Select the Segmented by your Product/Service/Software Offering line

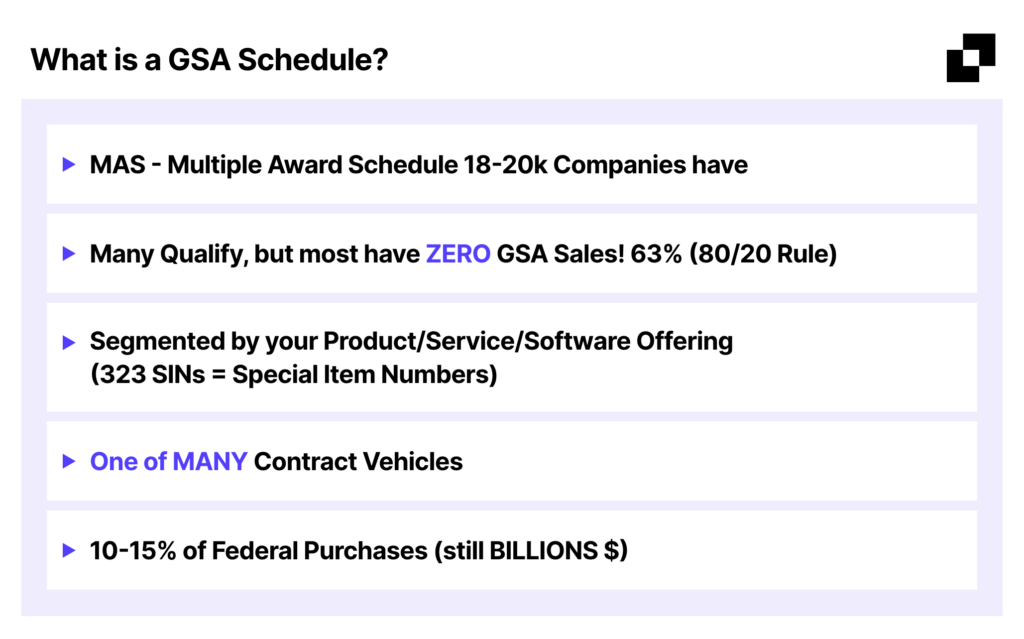click(411, 341)
